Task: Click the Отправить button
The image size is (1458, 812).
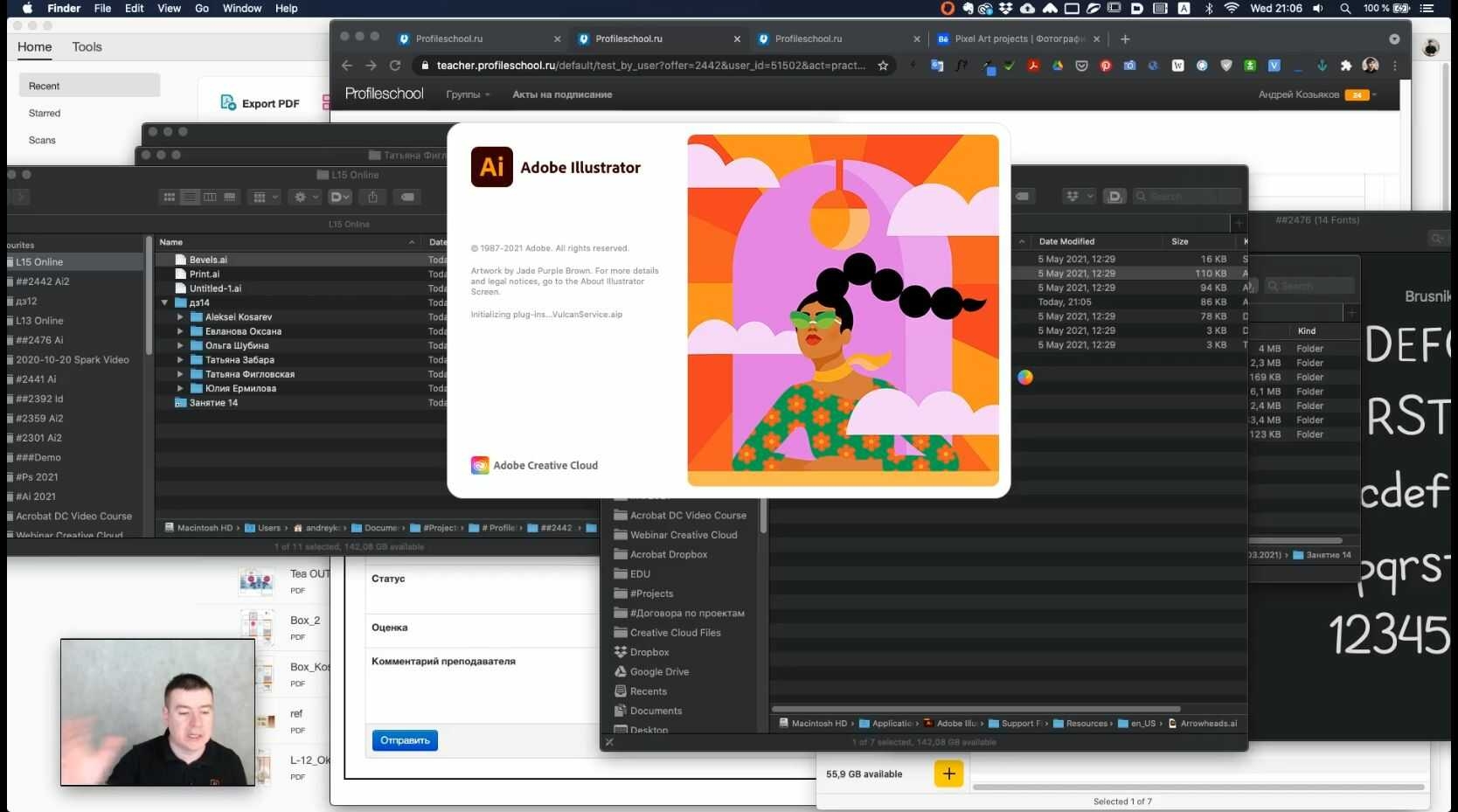Action: point(405,740)
